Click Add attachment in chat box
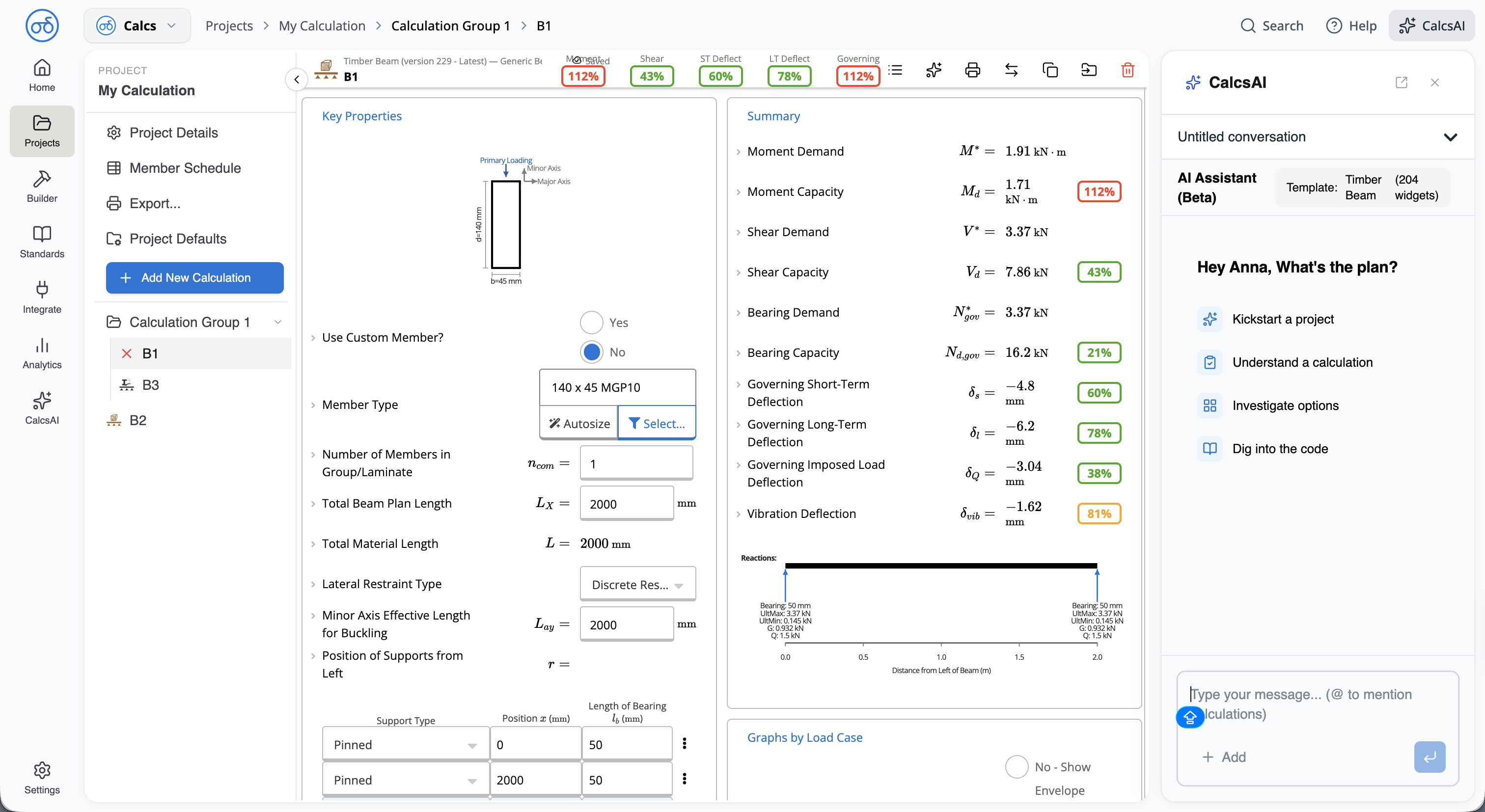The height and width of the screenshot is (812, 1485). click(1223, 757)
